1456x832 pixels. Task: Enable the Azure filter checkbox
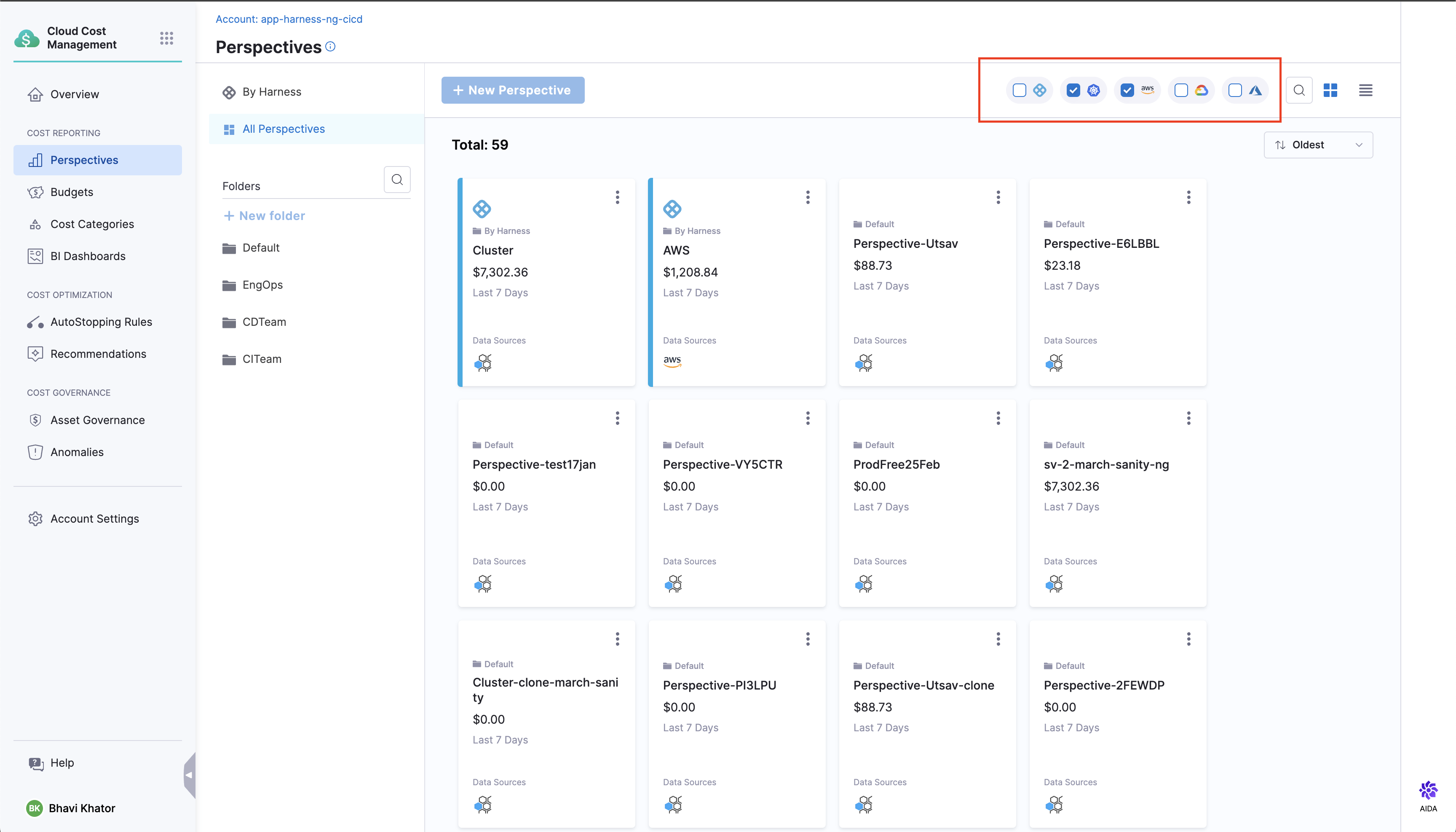click(x=1235, y=90)
